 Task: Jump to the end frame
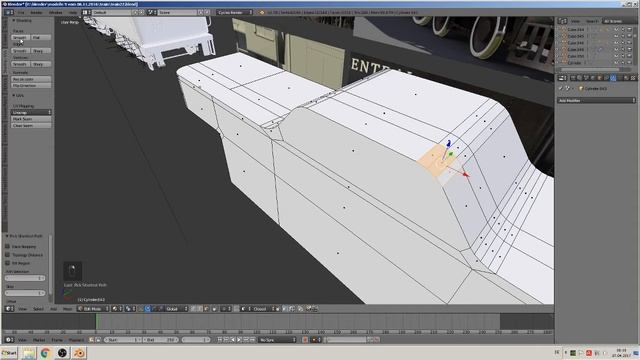click(252, 340)
